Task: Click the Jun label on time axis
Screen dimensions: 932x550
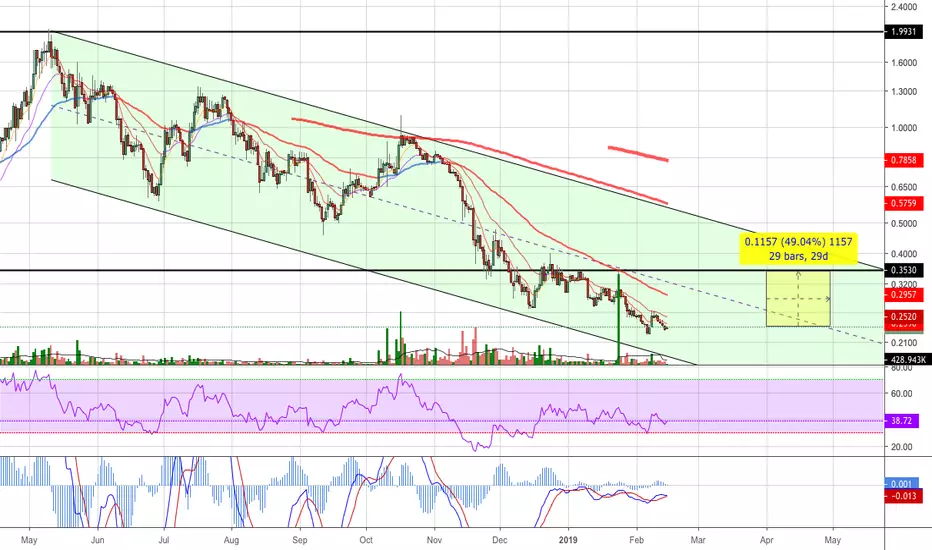Action: click(x=97, y=540)
